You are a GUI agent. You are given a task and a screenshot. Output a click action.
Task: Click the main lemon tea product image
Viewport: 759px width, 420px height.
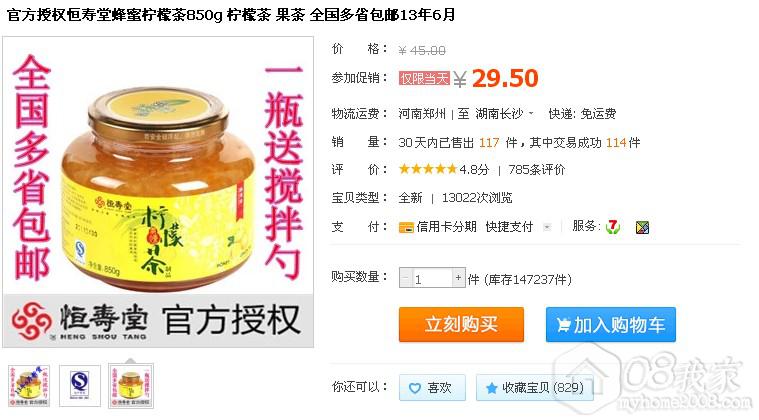[x=158, y=192]
